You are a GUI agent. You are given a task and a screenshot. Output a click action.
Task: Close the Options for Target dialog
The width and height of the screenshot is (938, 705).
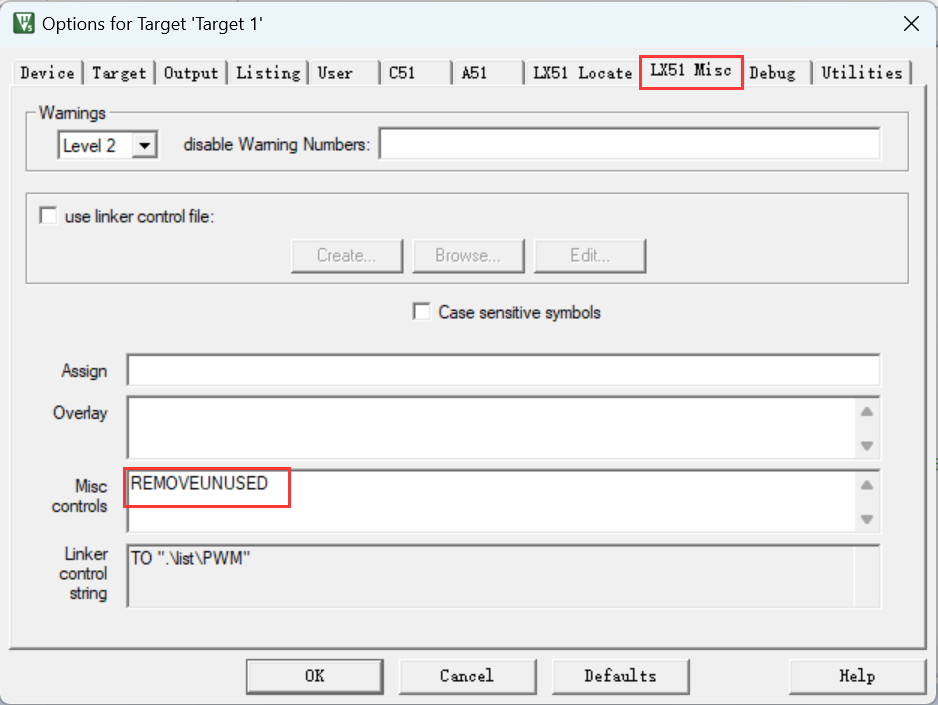point(910,24)
